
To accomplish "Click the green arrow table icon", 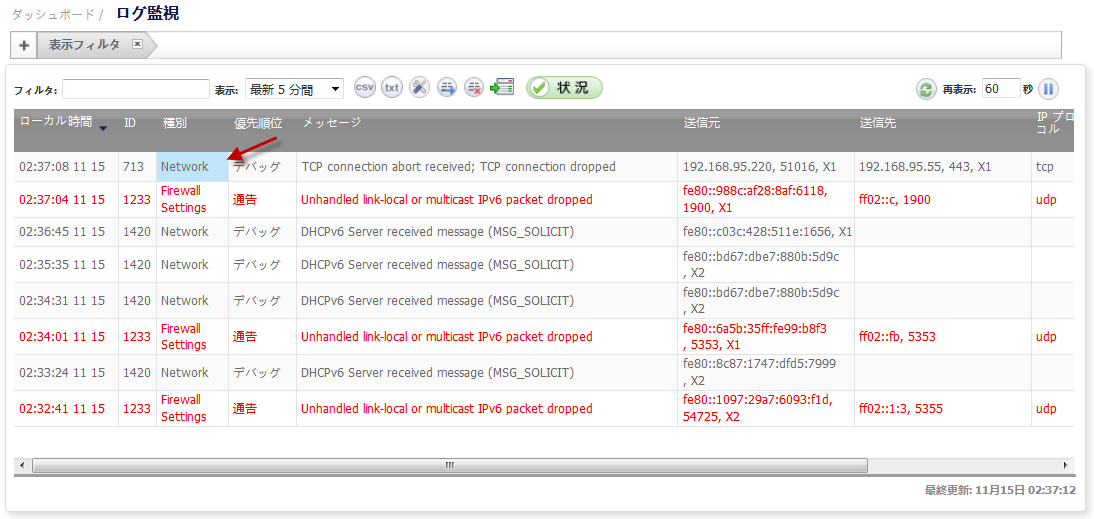I will [x=502, y=88].
